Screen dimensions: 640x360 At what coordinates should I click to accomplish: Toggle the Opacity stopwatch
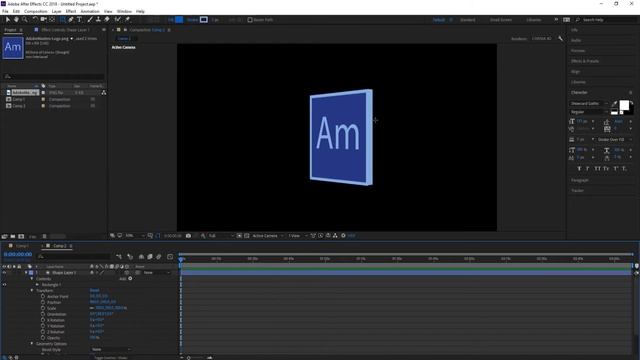(43, 338)
